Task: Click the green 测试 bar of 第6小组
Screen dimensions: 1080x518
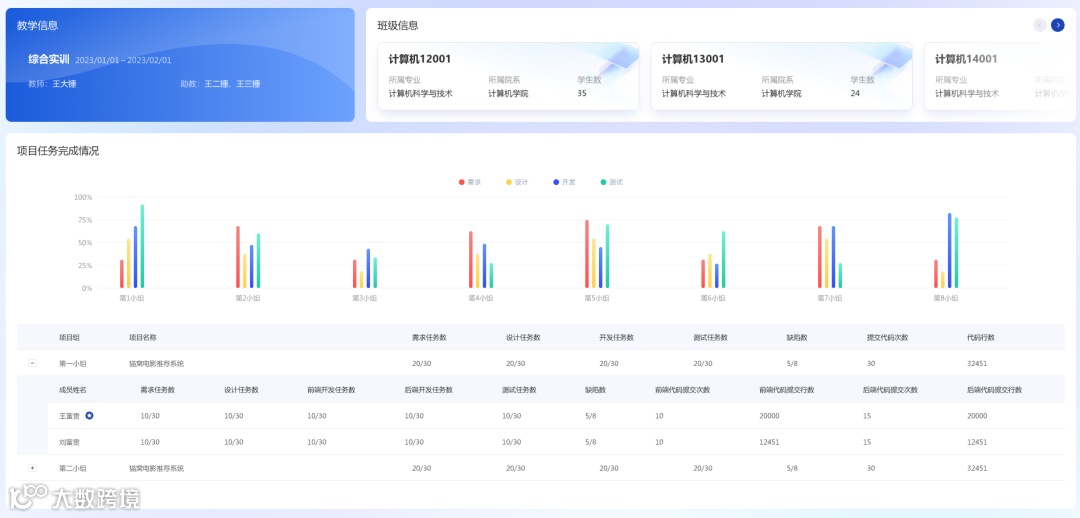Action: point(723,260)
